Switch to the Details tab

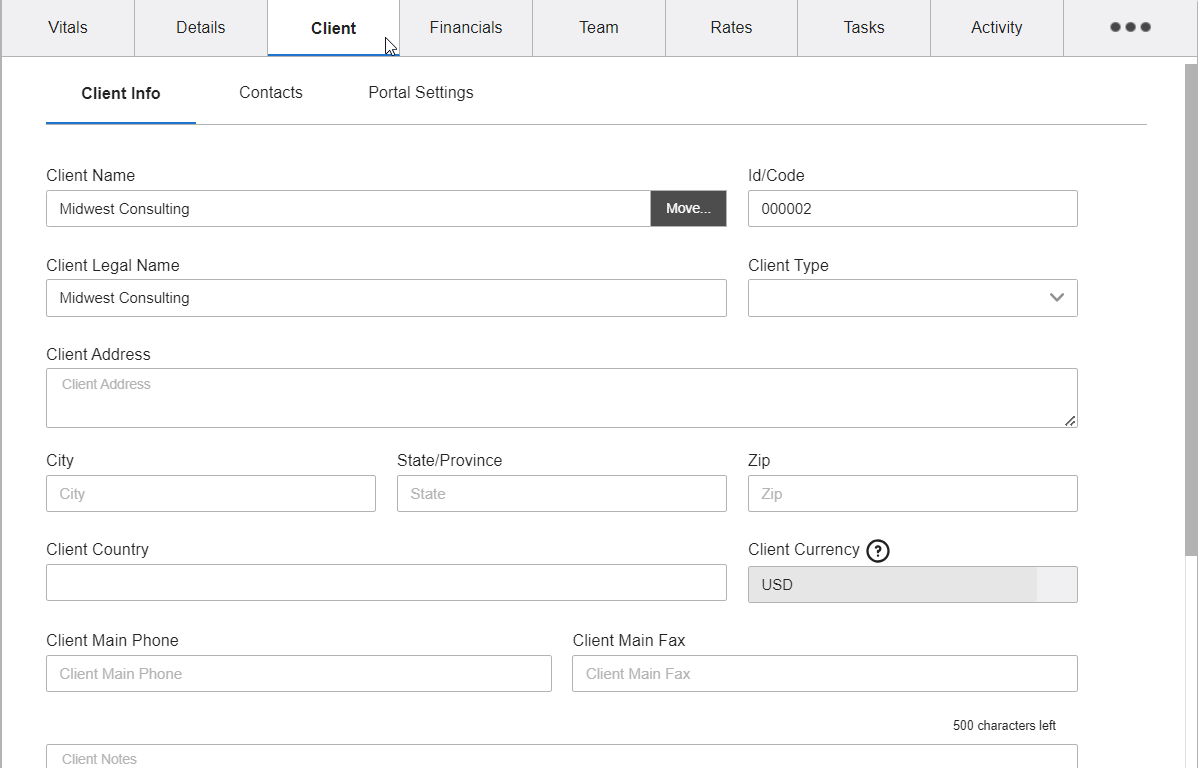pos(200,28)
